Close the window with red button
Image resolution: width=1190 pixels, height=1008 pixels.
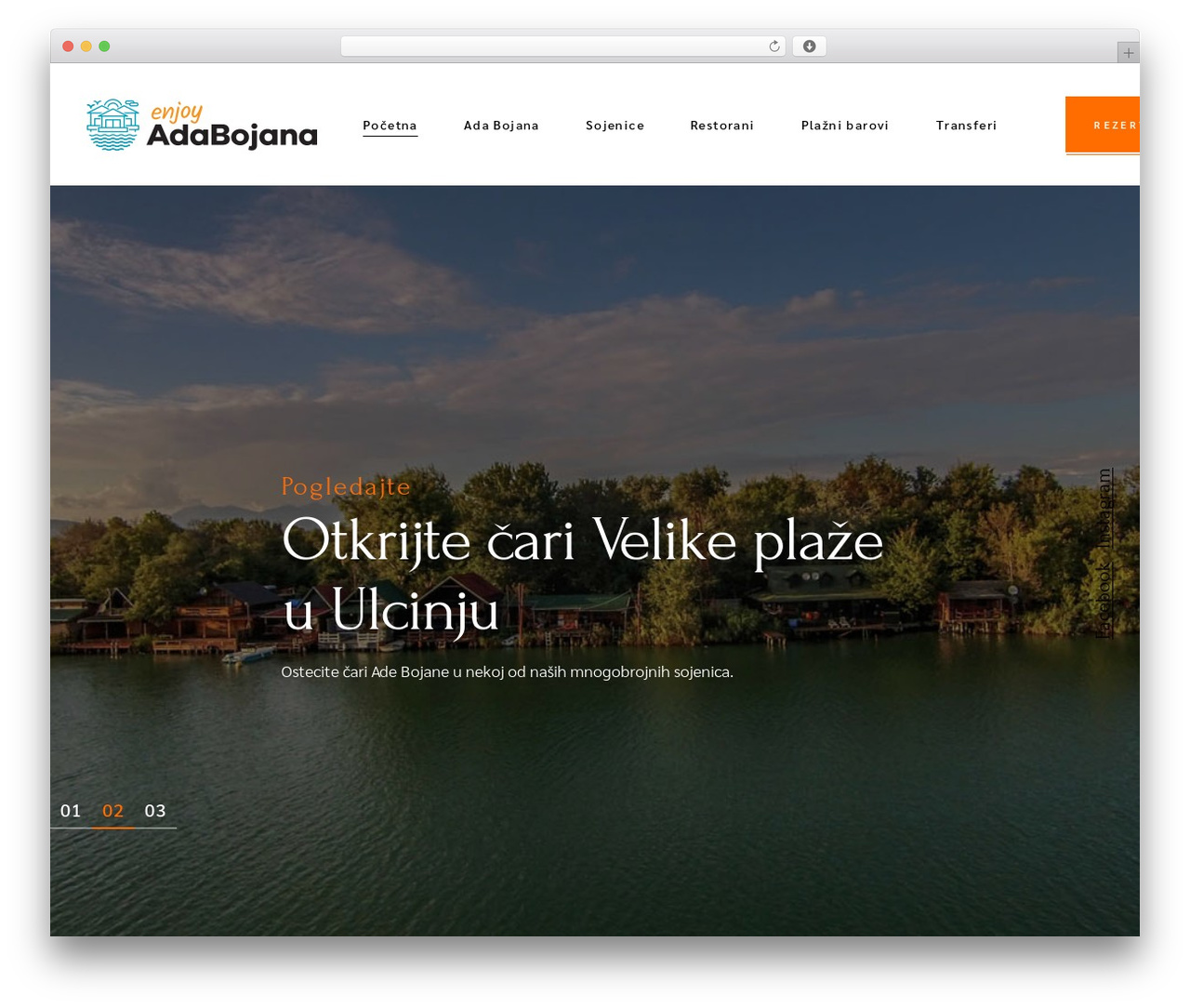tap(68, 46)
